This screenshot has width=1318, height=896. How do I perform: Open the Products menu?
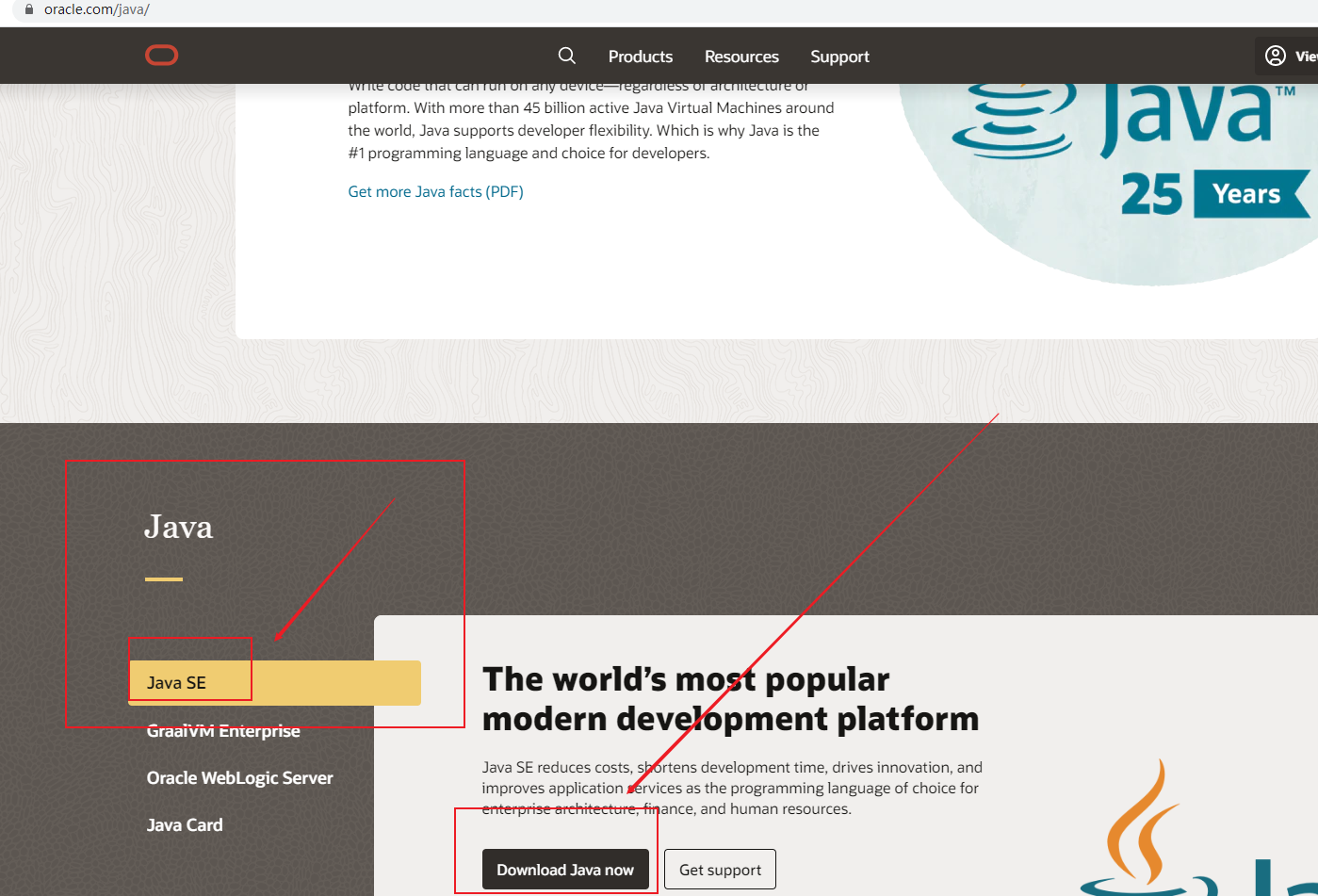tap(641, 57)
